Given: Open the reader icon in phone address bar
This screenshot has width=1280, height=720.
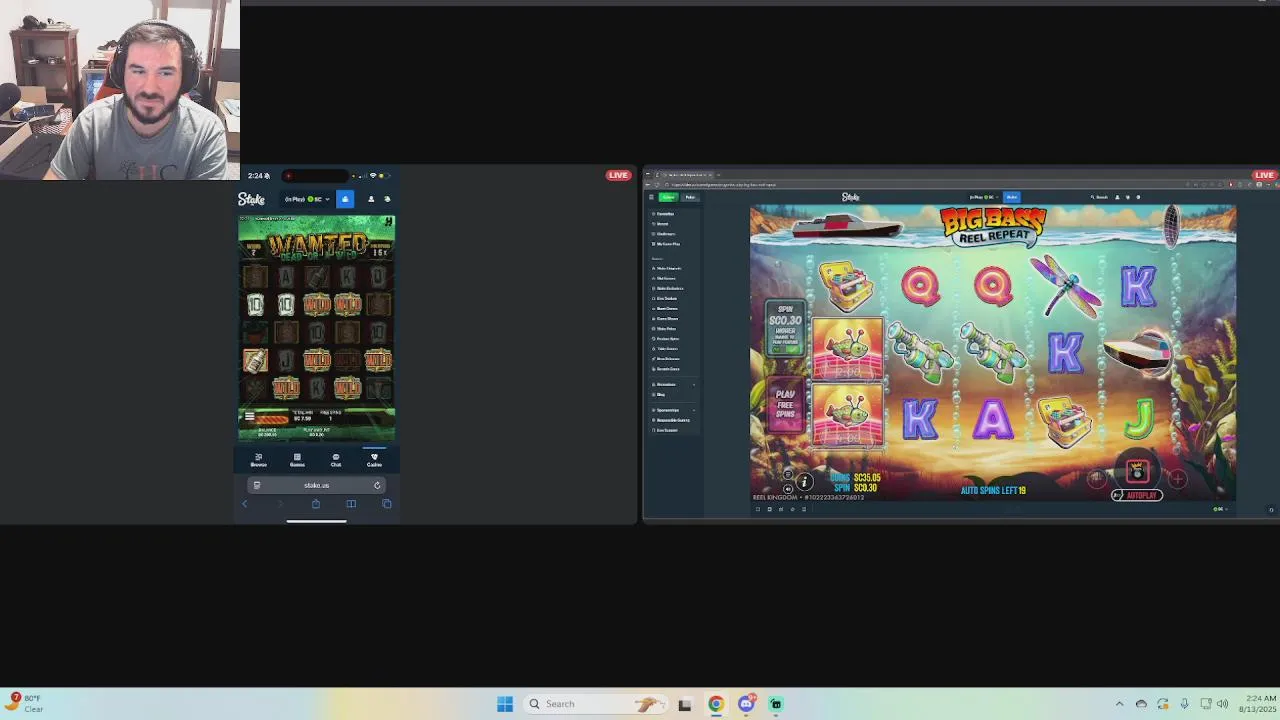Looking at the screenshot, I should click(x=257, y=485).
